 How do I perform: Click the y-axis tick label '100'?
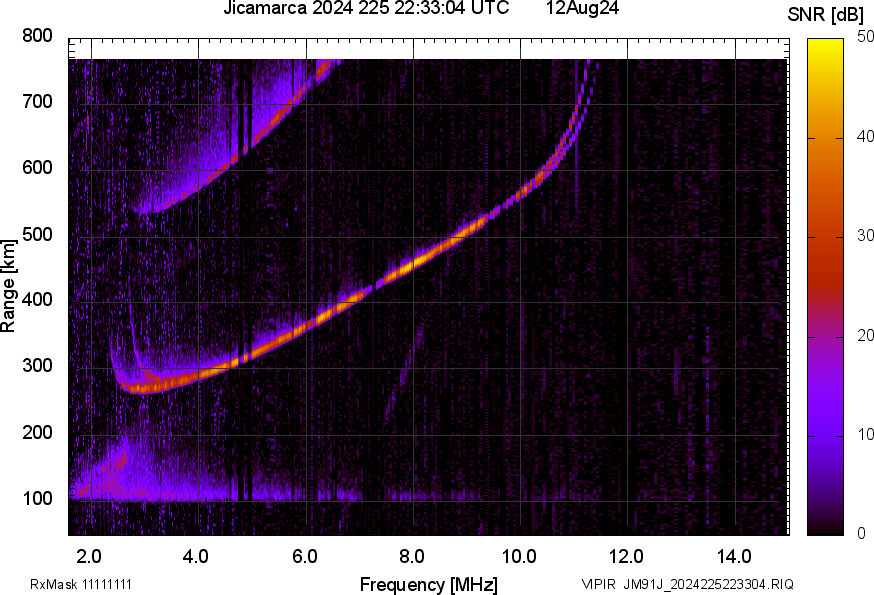click(x=37, y=498)
